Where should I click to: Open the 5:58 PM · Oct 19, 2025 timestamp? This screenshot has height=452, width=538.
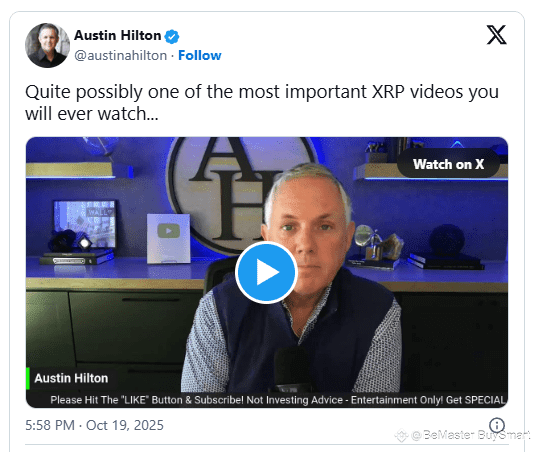(x=94, y=425)
